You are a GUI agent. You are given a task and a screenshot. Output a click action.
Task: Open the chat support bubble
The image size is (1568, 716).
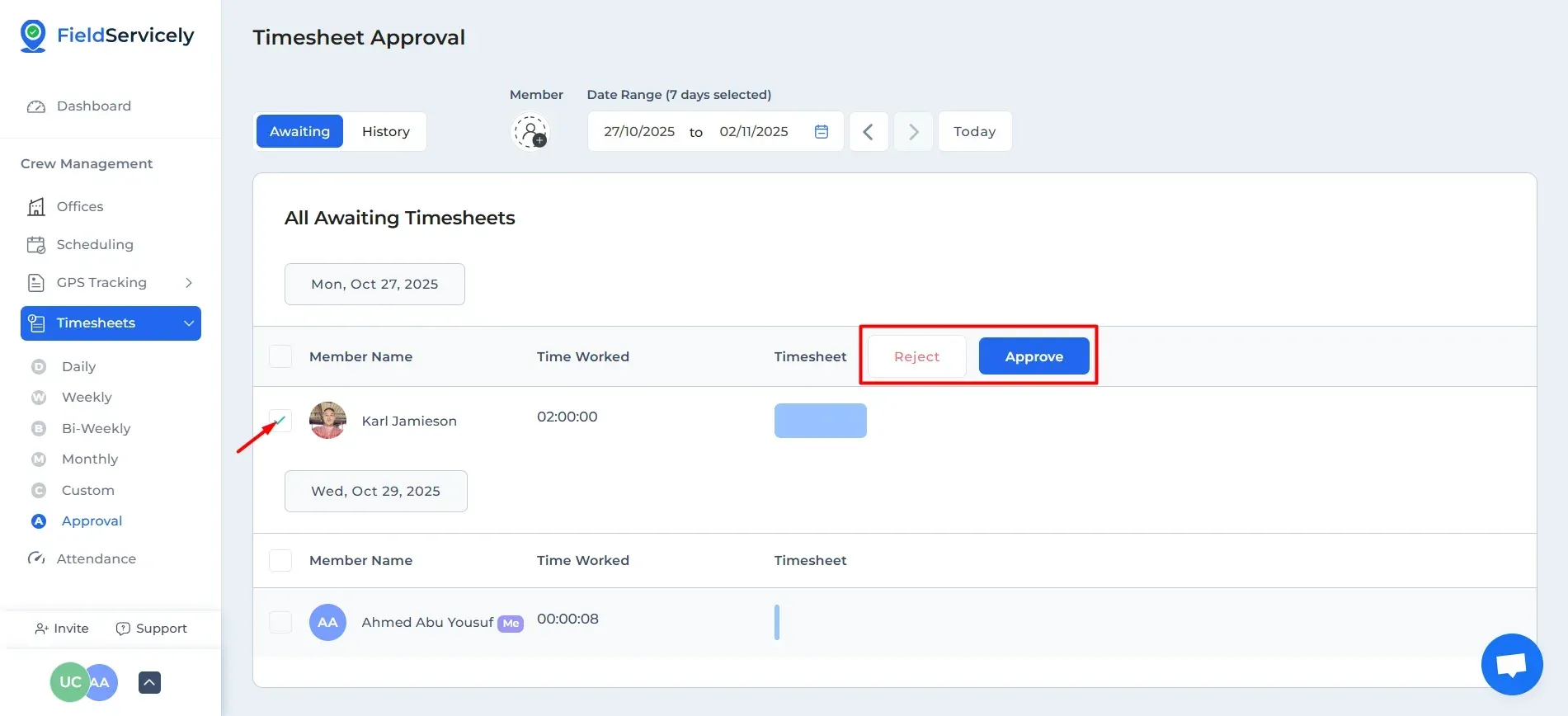[1511, 664]
